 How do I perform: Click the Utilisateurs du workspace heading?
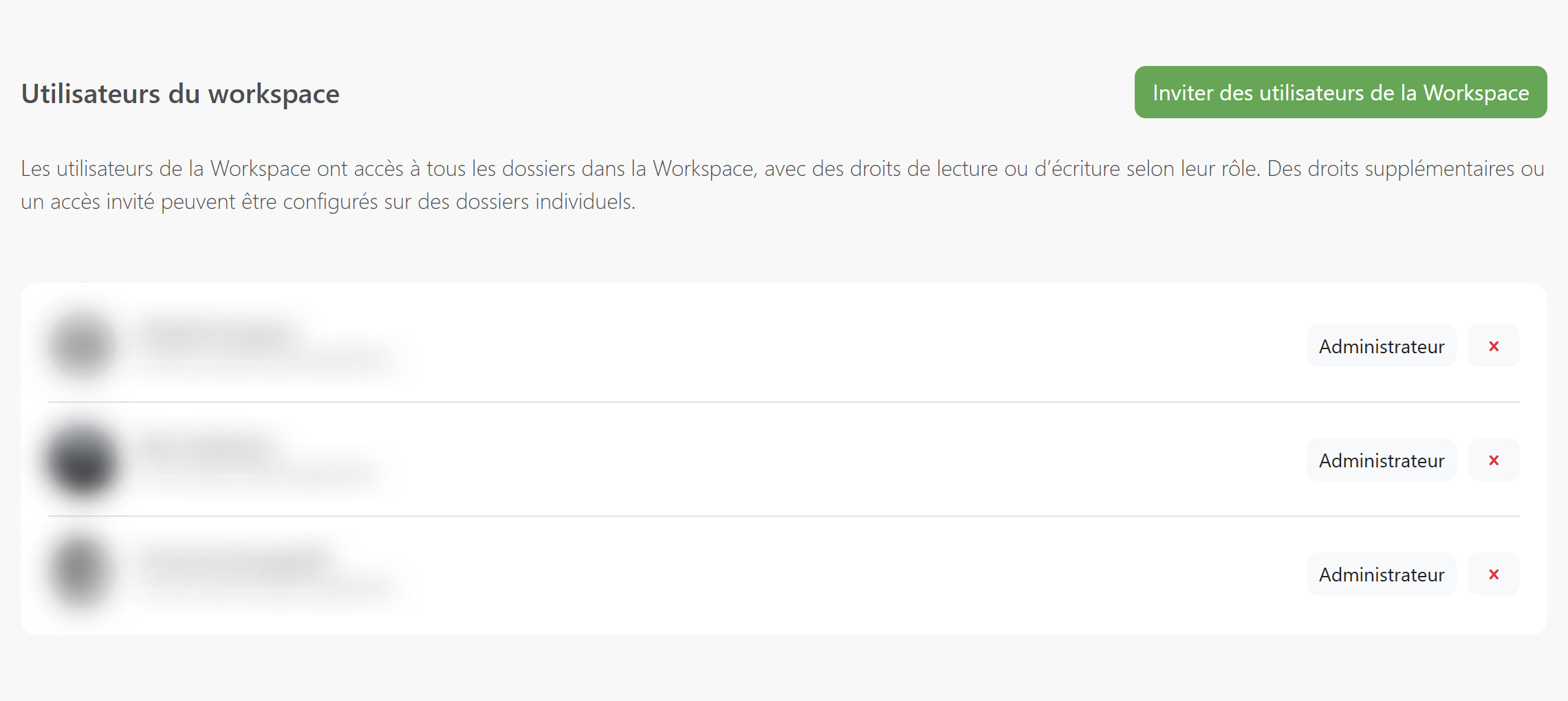180,93
